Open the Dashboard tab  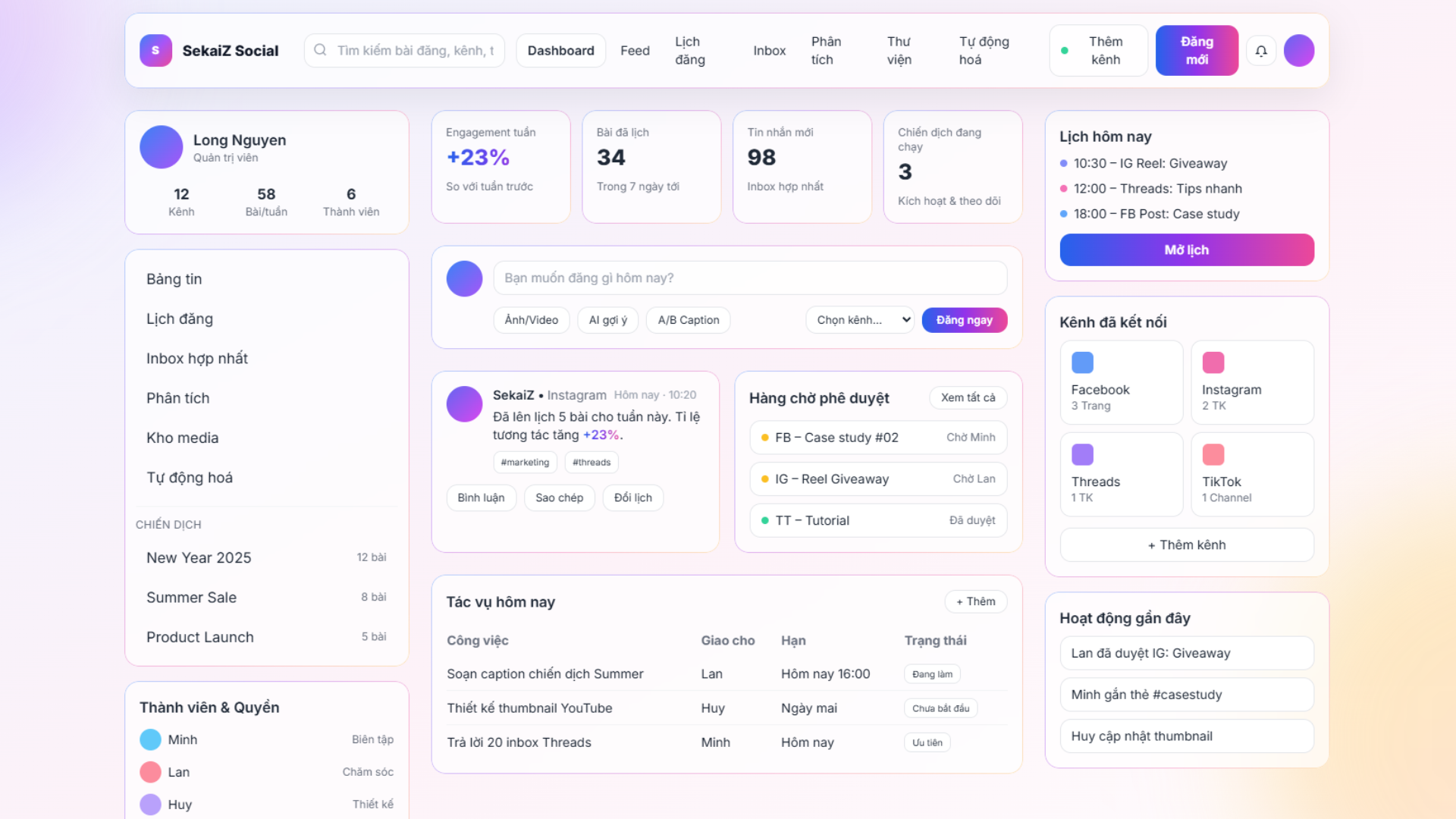[x=560, y=51]
